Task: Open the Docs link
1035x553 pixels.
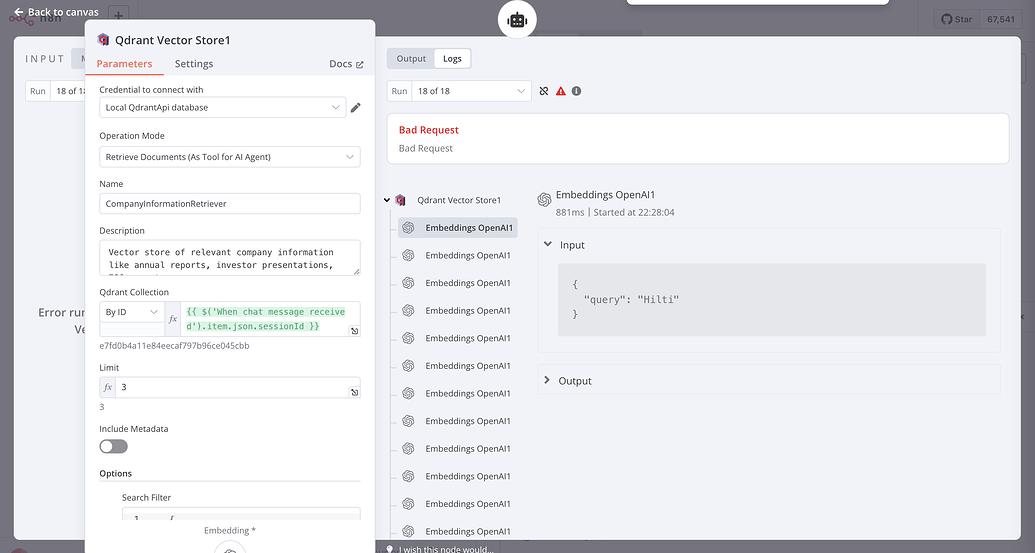Action: point(346,64)
